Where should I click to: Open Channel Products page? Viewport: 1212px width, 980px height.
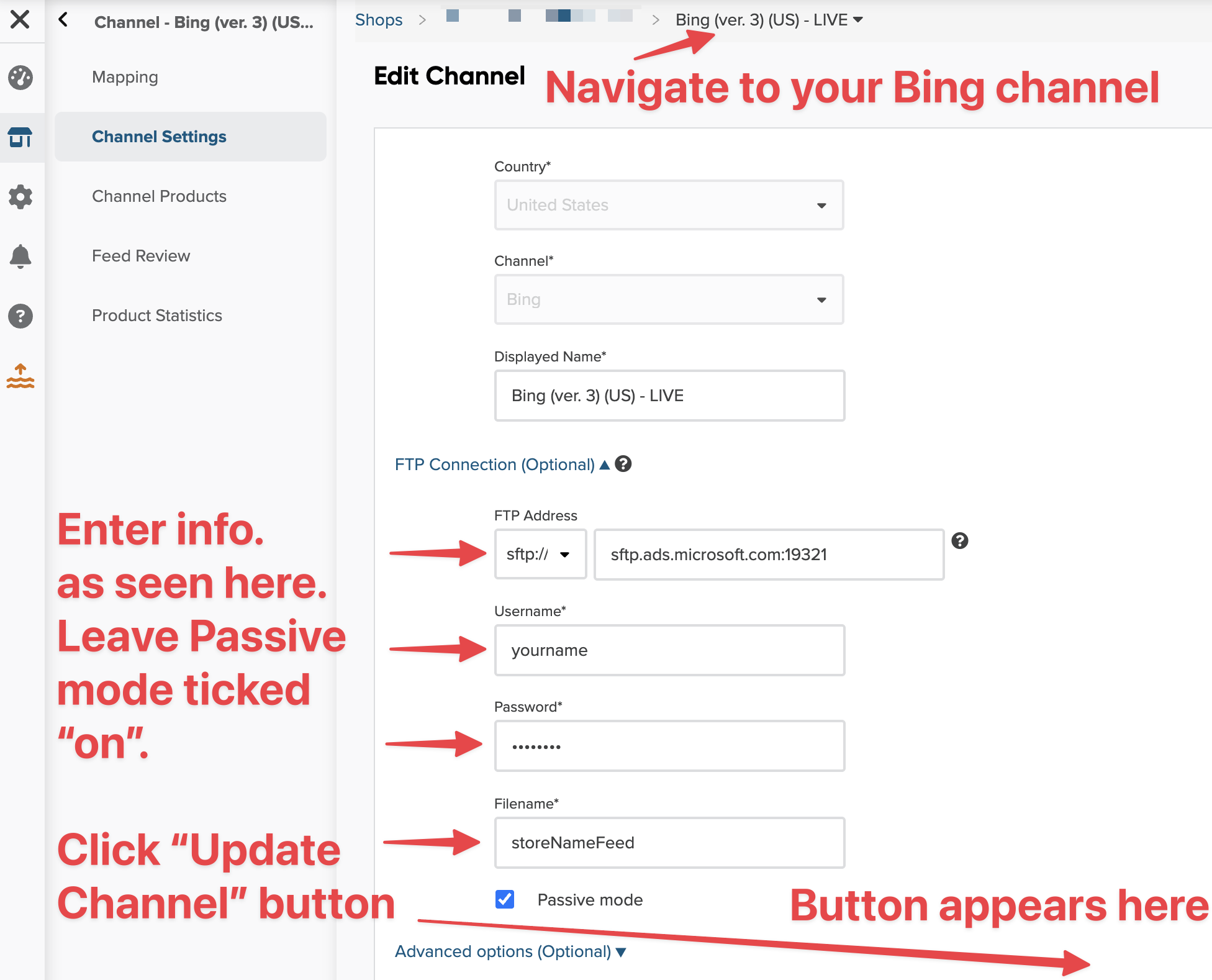(159, 196)
